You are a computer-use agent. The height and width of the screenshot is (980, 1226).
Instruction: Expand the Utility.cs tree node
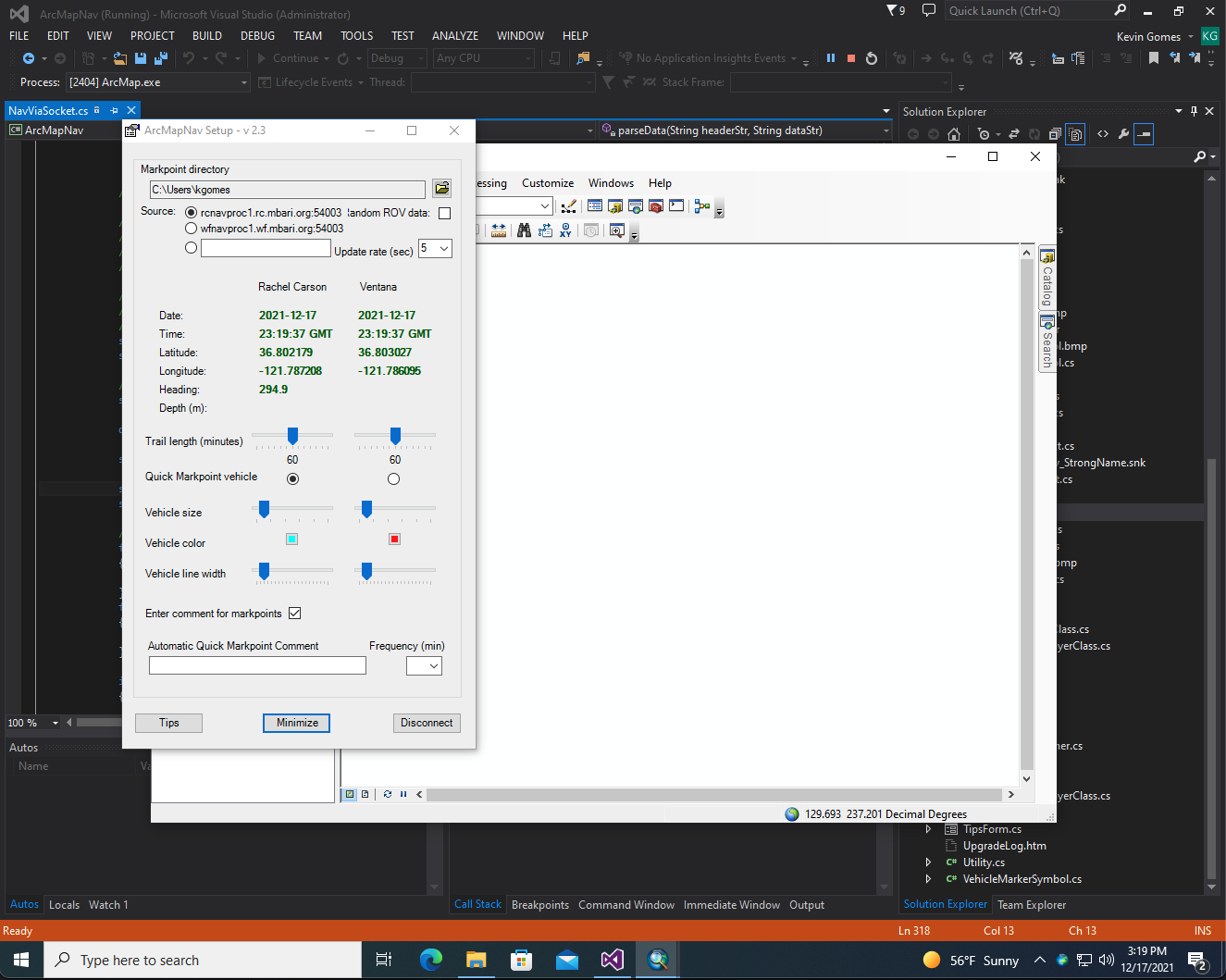(929, 862)
